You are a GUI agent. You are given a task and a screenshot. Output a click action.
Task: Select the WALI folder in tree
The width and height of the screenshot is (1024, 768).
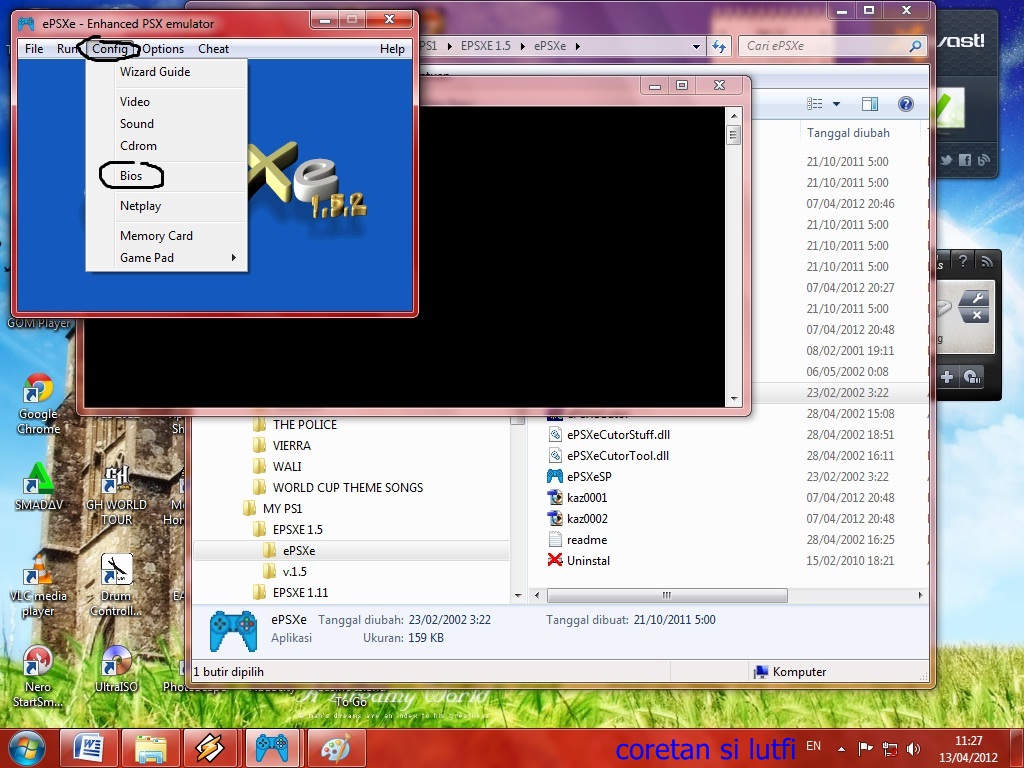coord(287,467)
